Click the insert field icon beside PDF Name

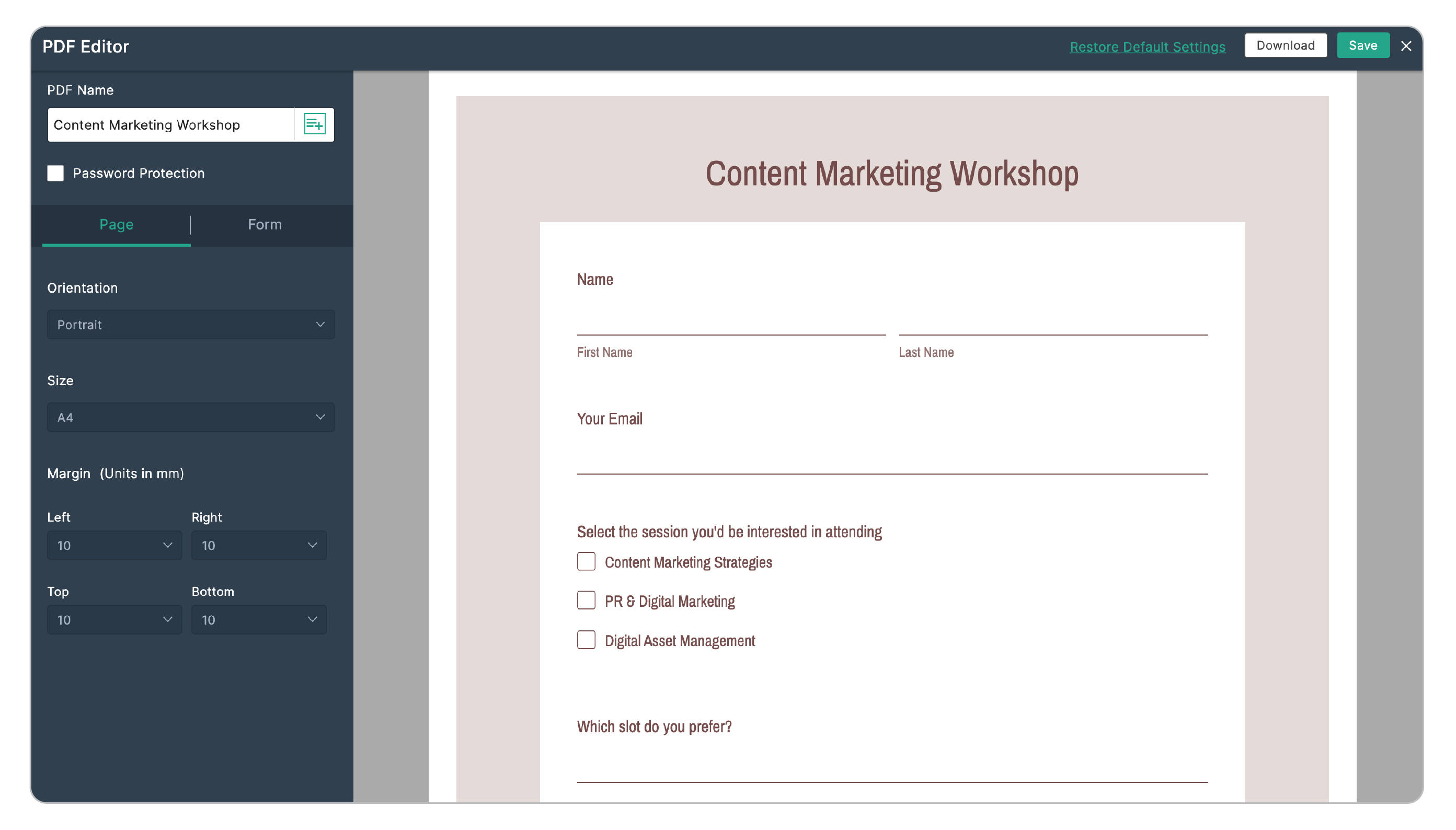314,124
